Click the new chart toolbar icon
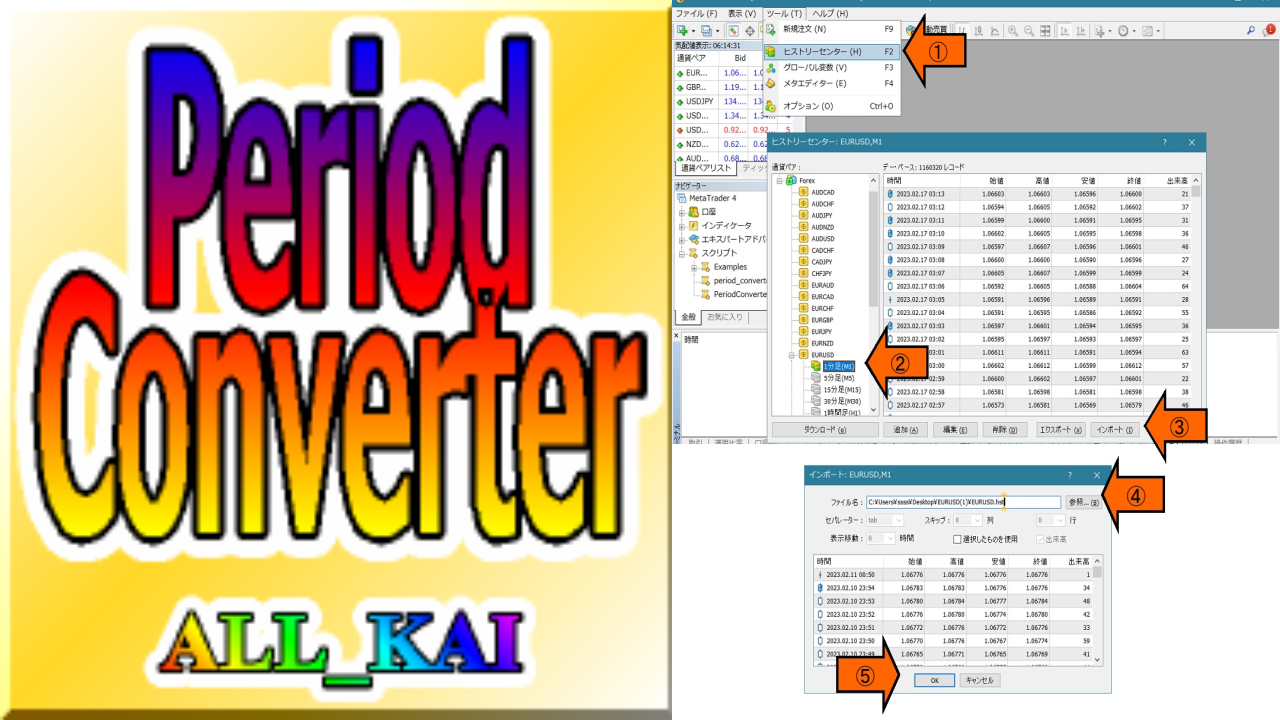 [x=683, y=31]
